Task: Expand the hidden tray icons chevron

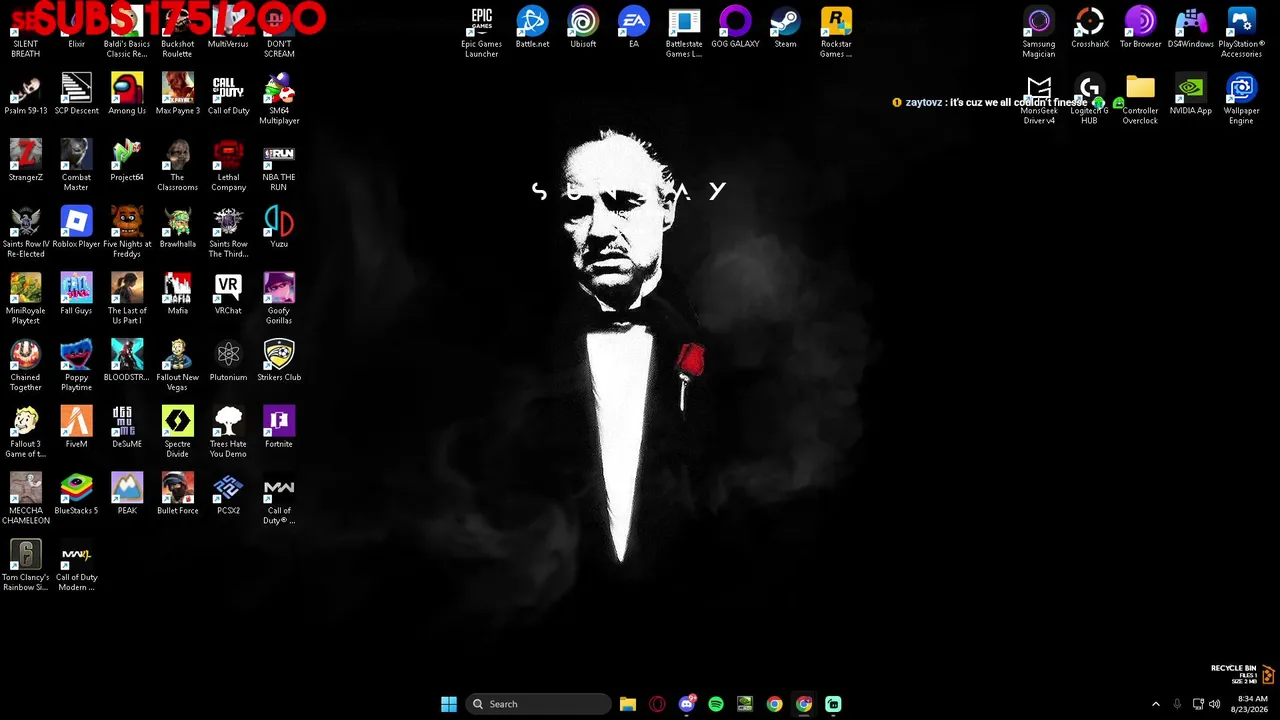Action: [x=1156, y=704]
